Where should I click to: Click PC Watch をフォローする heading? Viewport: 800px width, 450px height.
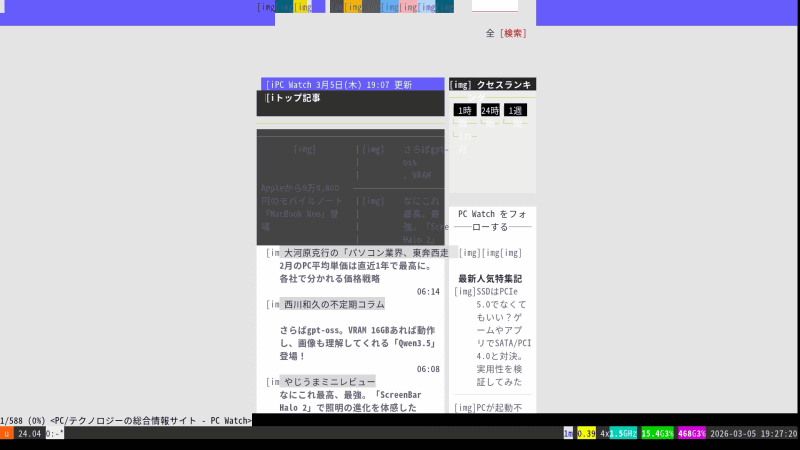point(492,220)
